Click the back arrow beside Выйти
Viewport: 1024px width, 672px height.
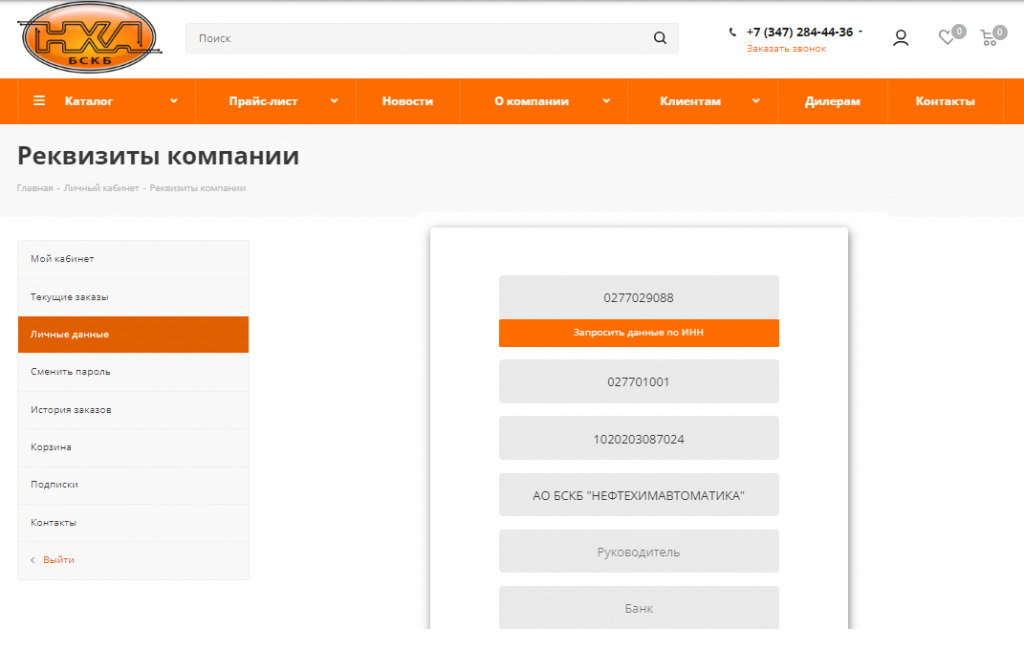[x=33, y=560]
